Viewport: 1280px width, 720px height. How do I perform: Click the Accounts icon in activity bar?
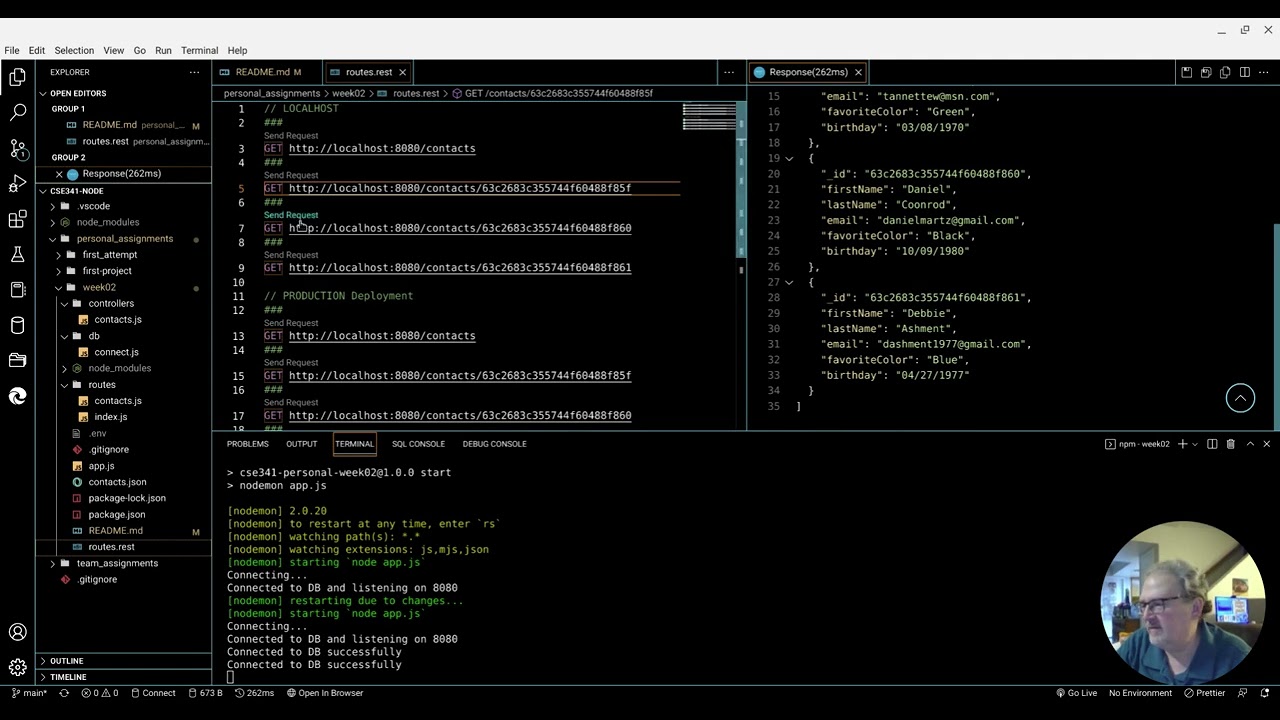(17, 632)
